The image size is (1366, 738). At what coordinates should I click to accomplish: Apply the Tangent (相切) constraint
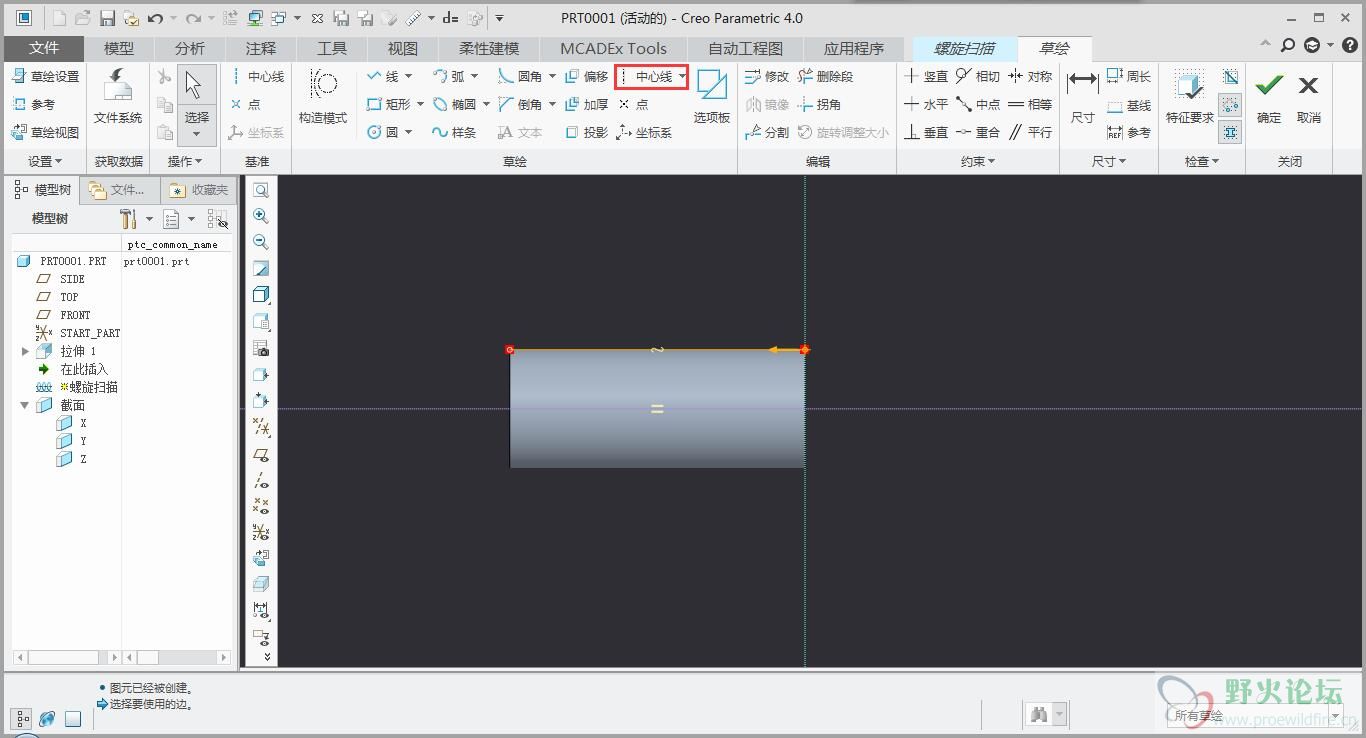(978, 76)
